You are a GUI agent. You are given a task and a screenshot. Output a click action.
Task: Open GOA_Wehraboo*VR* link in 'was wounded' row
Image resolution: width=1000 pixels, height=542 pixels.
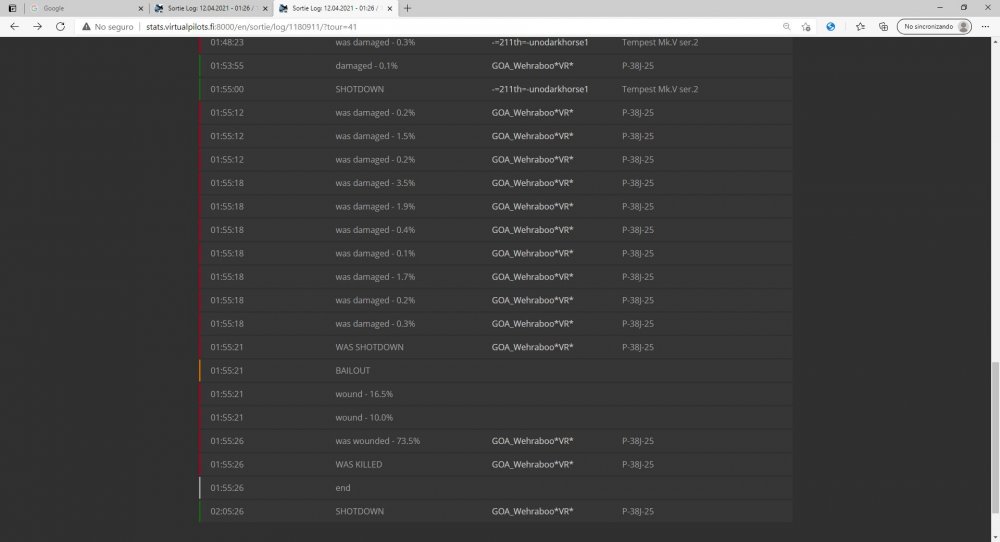click(x=532, y=441)
